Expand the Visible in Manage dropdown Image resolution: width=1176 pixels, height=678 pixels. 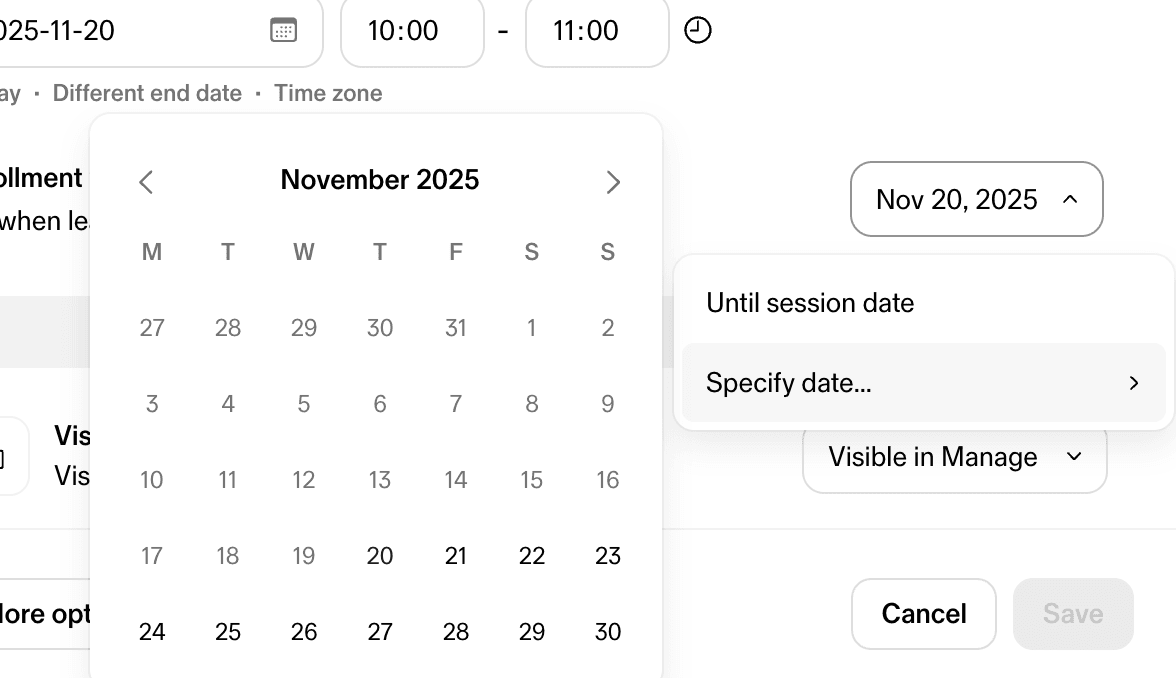pos(954,457)
